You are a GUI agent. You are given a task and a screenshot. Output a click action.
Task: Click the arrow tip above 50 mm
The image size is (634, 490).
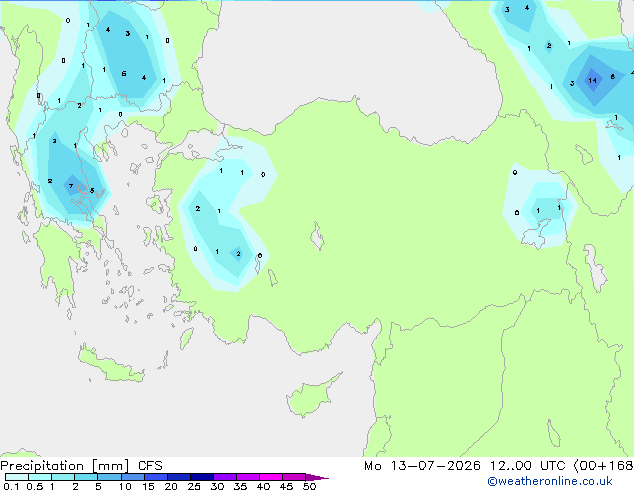(317, 477)
